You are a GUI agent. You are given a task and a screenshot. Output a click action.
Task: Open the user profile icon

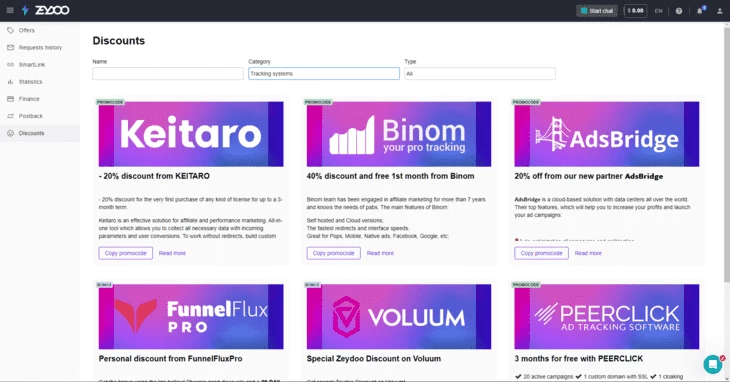tap(719, 11)
